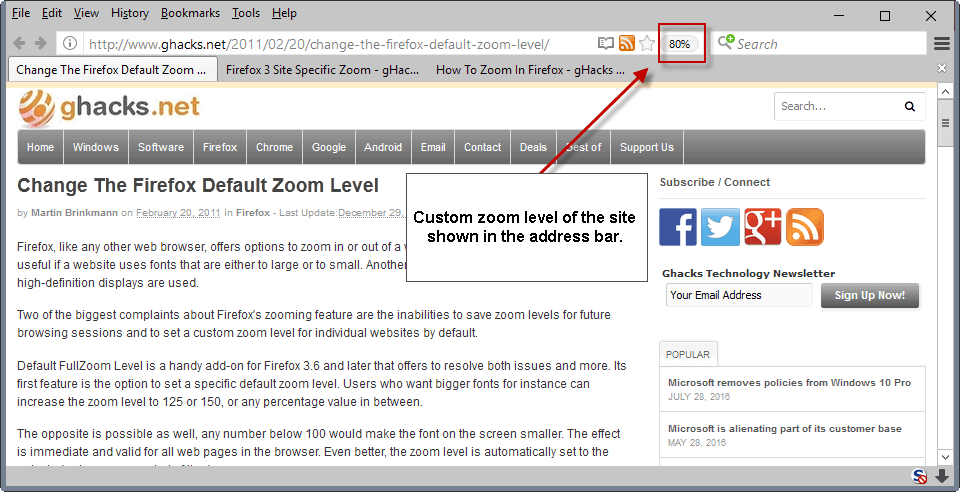Open the Help menu
The width and height of the screenshot is (960, 492).
point(284,13)
